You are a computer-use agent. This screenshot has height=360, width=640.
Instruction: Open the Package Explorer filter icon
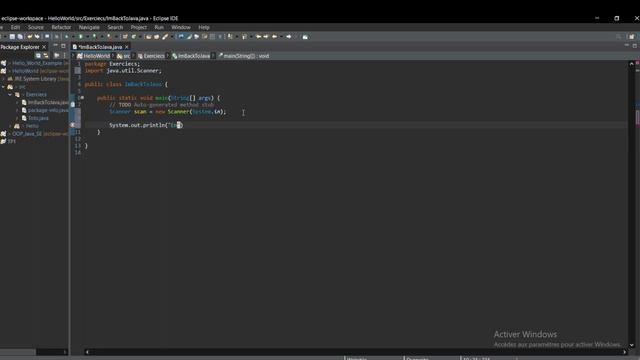pyautogui.click(x=57, y=56)
